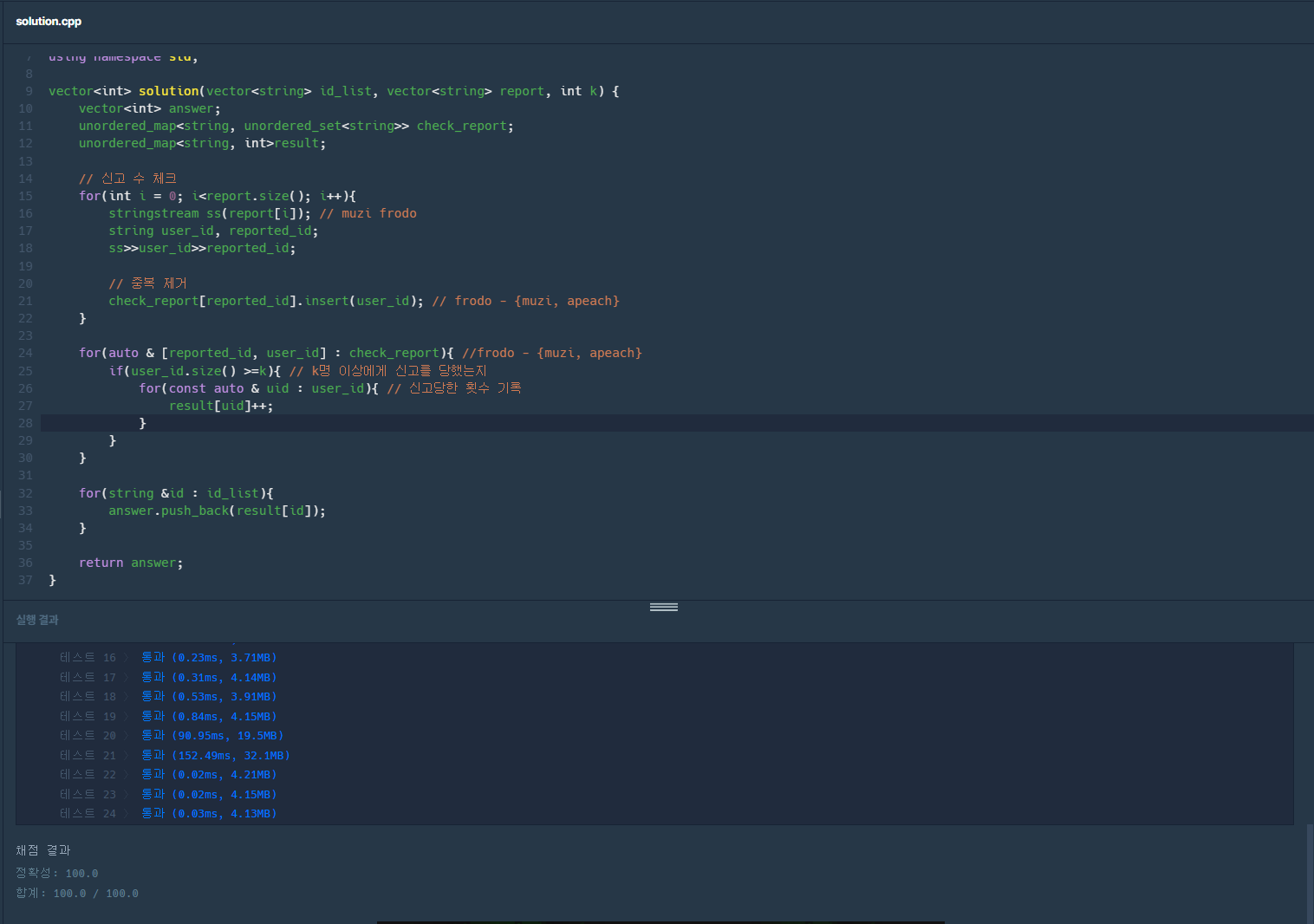1314x924 pixels.
Task: Click gutter line number 37
Action: point(25,580)
